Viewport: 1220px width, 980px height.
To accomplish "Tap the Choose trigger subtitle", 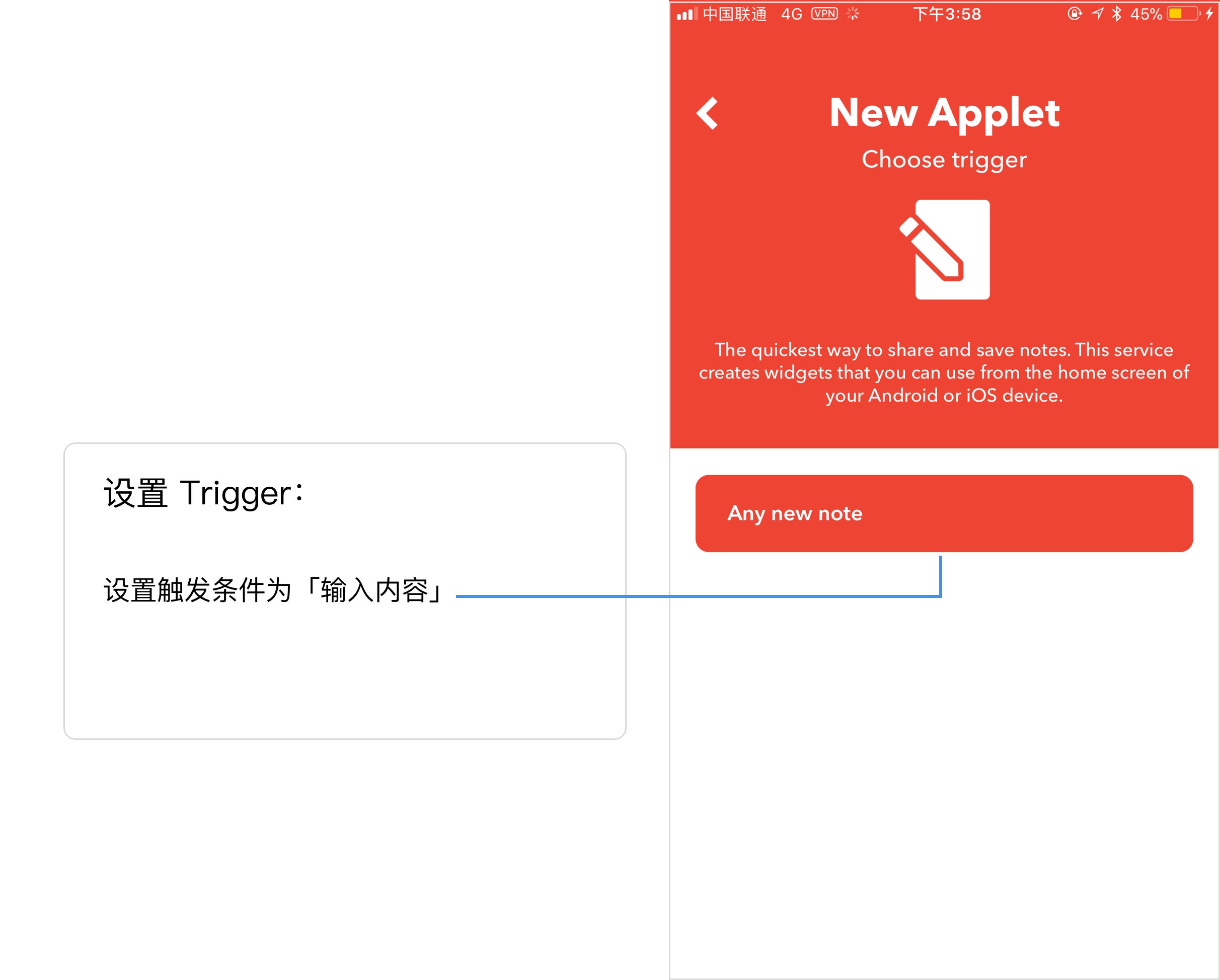I will 944,160.
